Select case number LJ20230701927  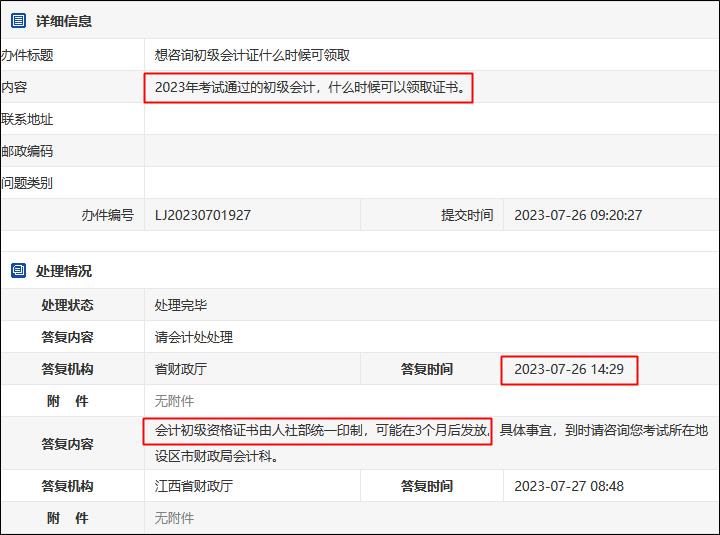pyautogui.click(x=203, y=215)
